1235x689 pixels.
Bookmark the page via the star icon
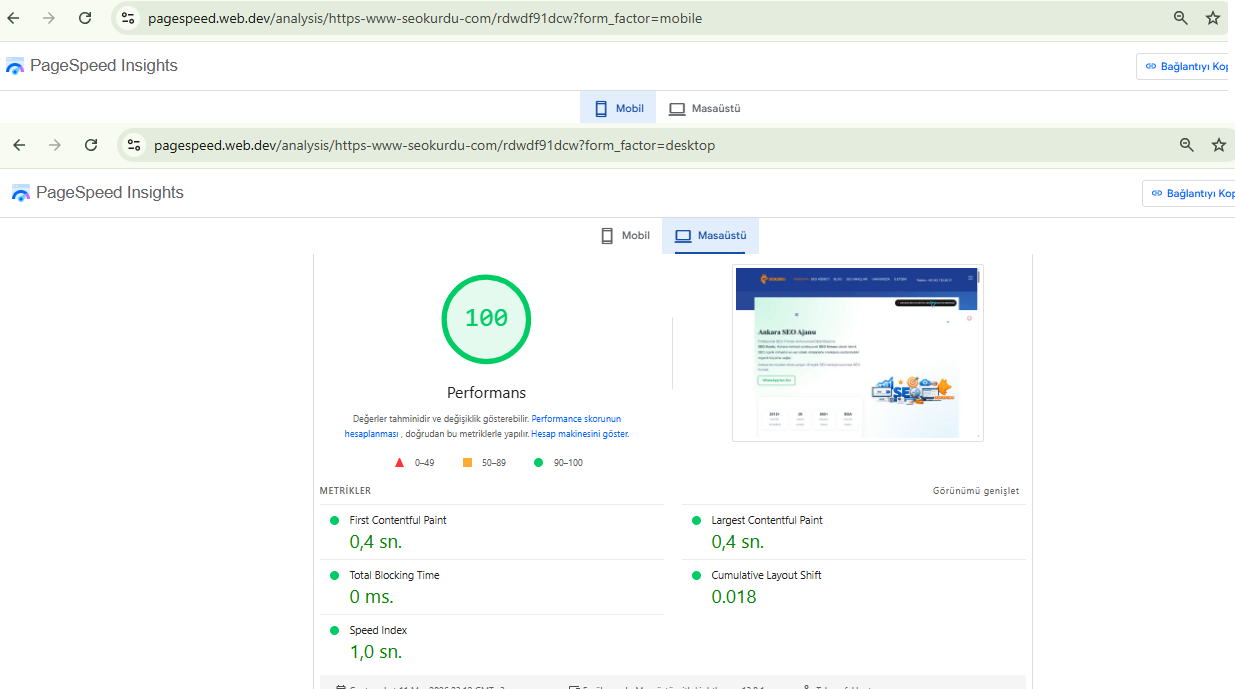1219,145
